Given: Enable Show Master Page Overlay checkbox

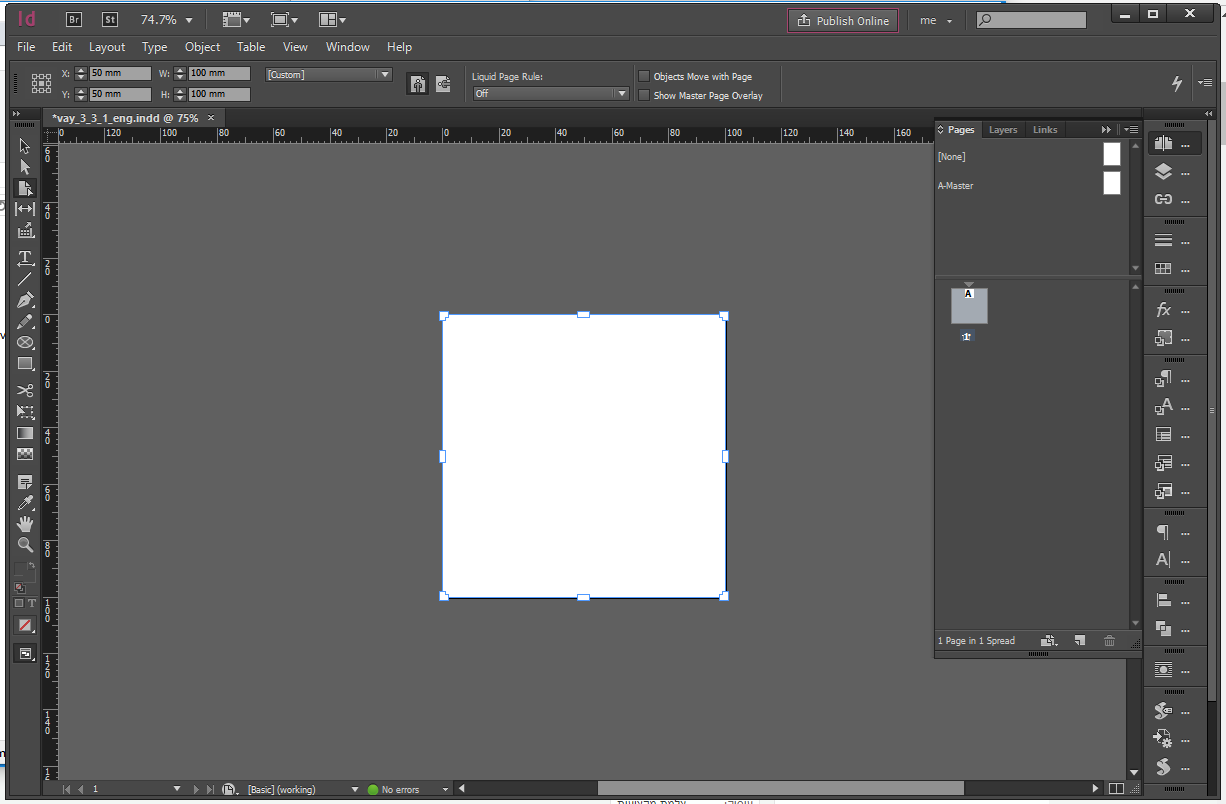Looking at the screenshot, I should pos(644,95).
